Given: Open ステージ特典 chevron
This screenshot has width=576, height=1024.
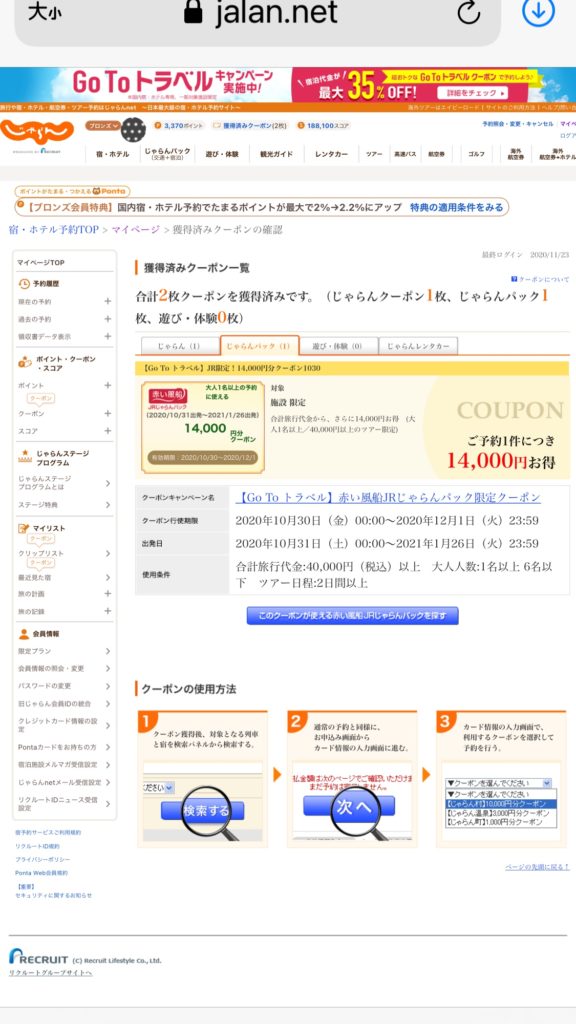Looking at the screenshot, I should (x=108, y=505).
